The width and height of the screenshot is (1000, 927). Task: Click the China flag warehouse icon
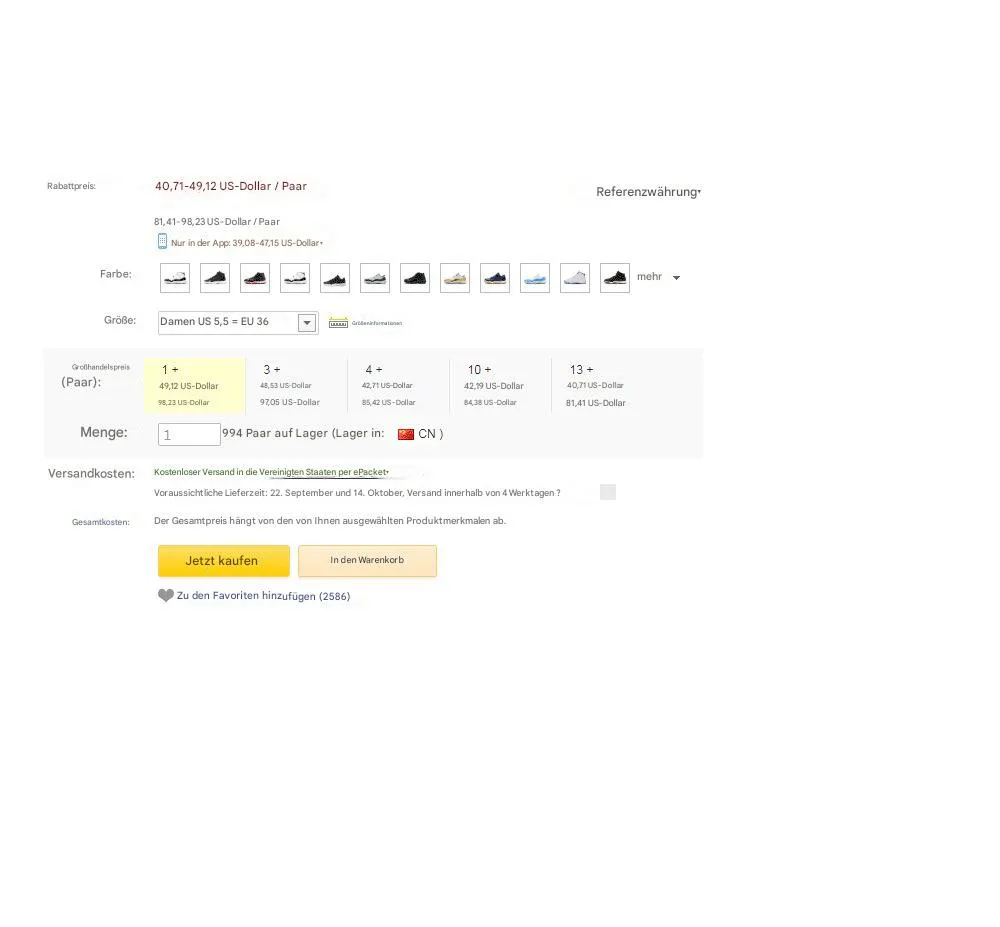405,434
